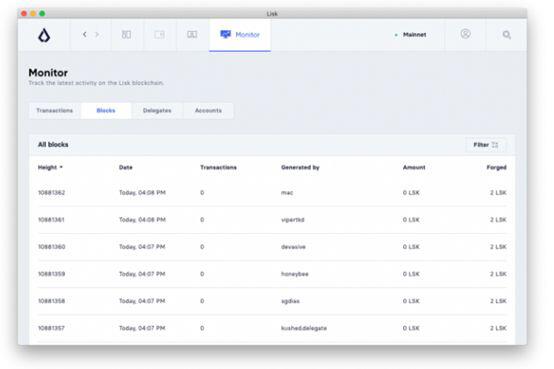Click the Date column header
Image resolution: width=554 pixels, height=369 pixels.
[126, 167]
